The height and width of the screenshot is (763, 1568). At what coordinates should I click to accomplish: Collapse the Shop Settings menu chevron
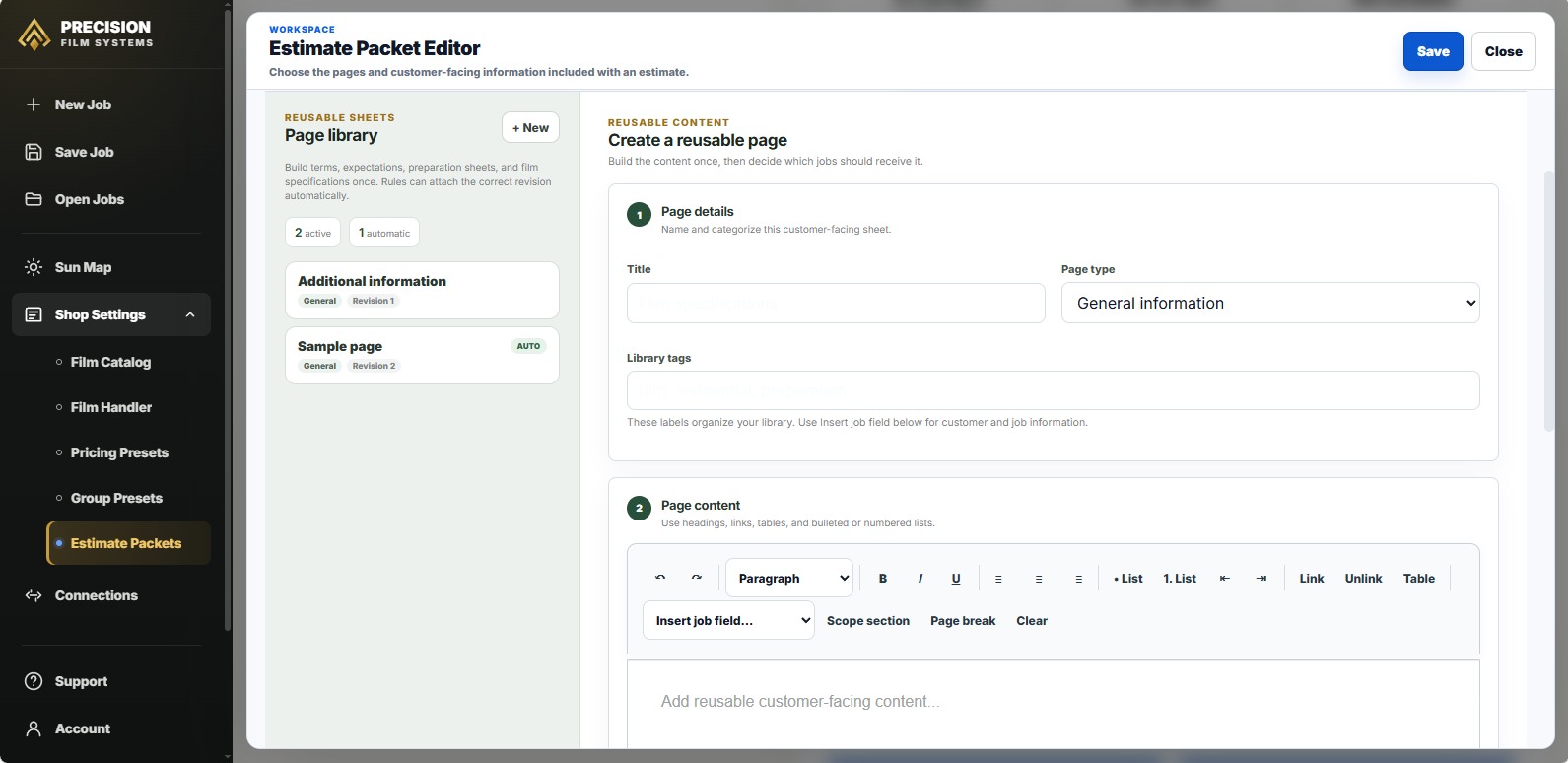190,314
